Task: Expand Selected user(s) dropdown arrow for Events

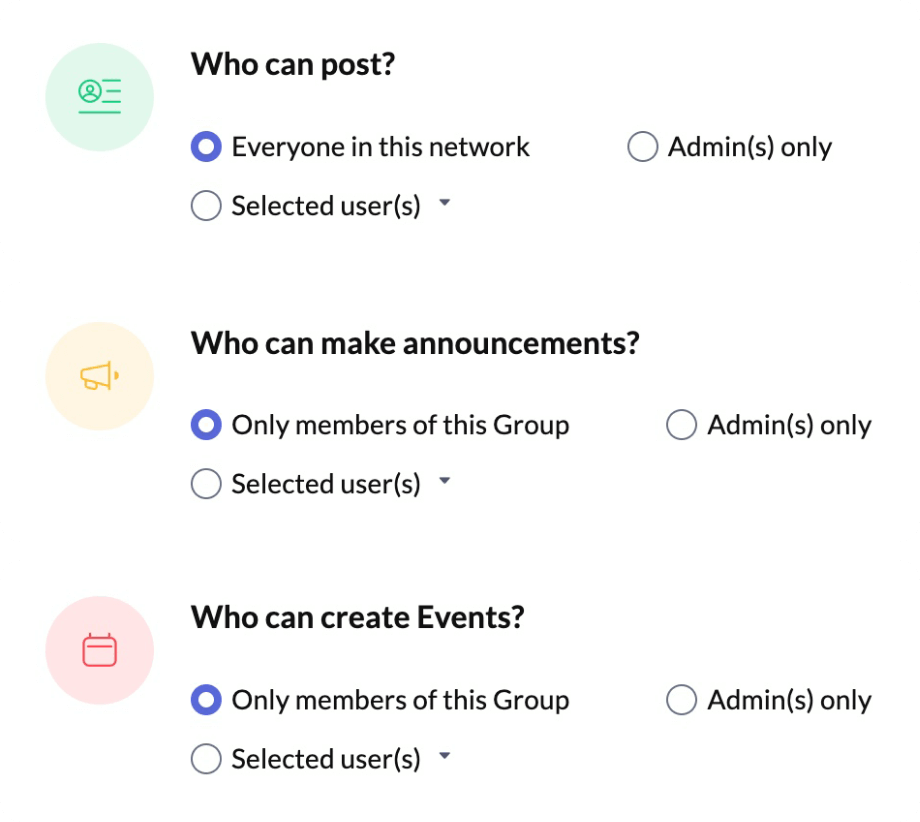Action: 445,757
